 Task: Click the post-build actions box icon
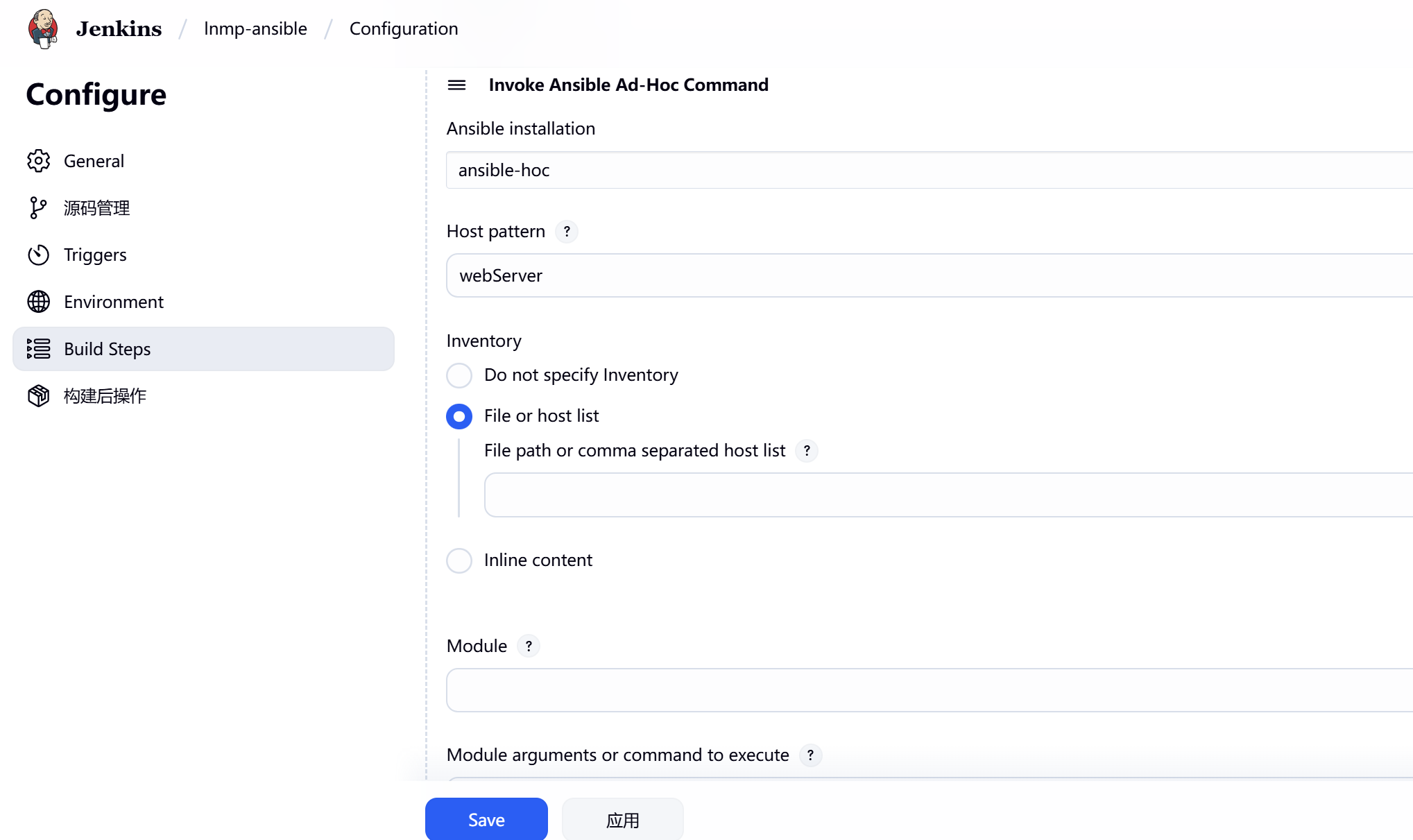click(x=38, y=395)
